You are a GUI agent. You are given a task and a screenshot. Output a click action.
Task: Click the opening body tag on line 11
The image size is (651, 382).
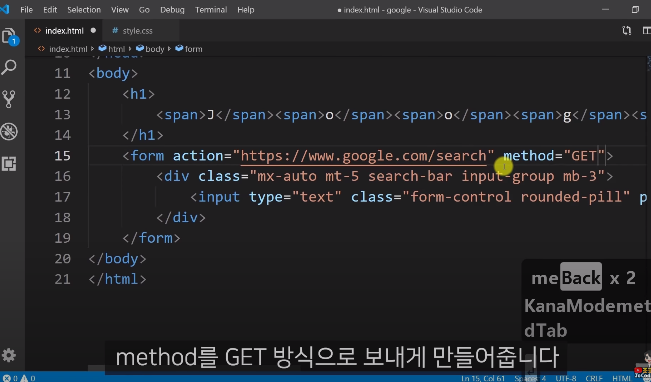tap(113, 73)
